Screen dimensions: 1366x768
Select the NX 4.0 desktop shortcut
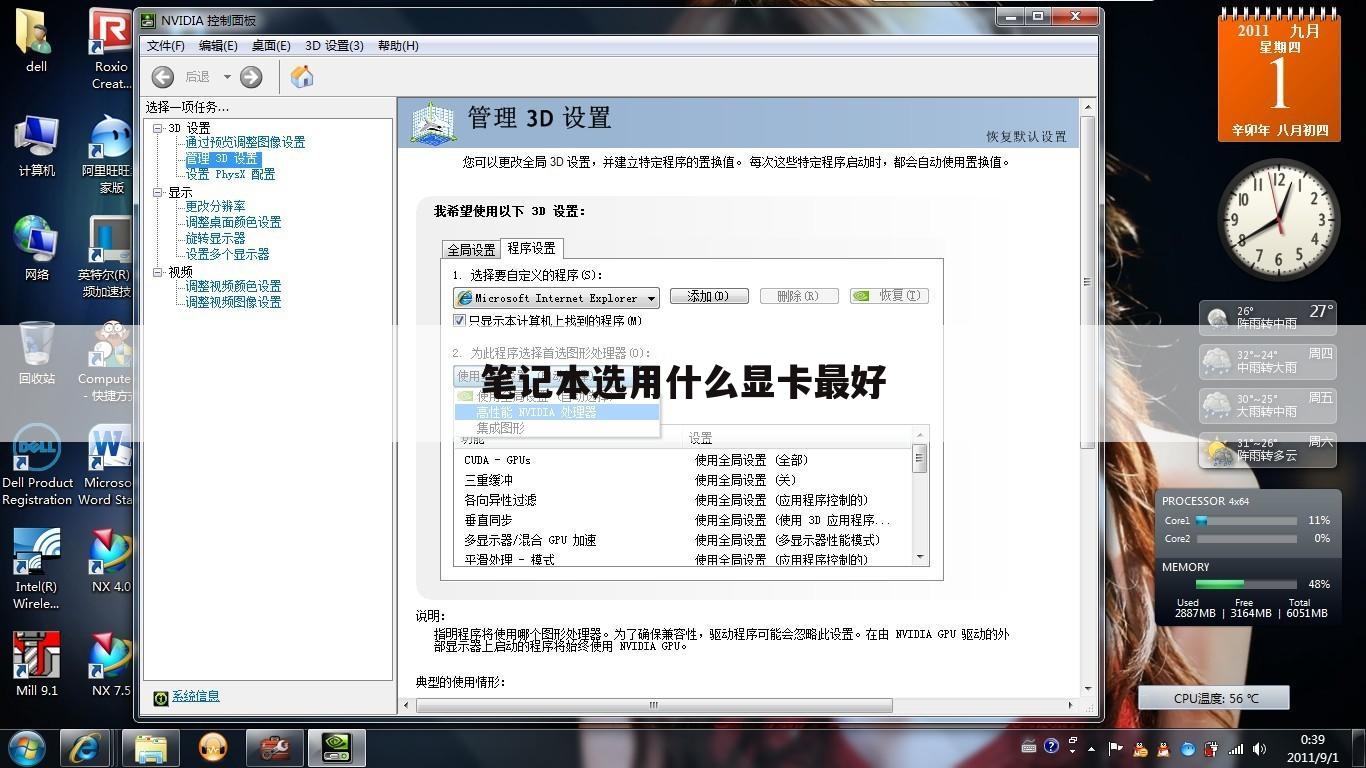[x=111, y=562]
